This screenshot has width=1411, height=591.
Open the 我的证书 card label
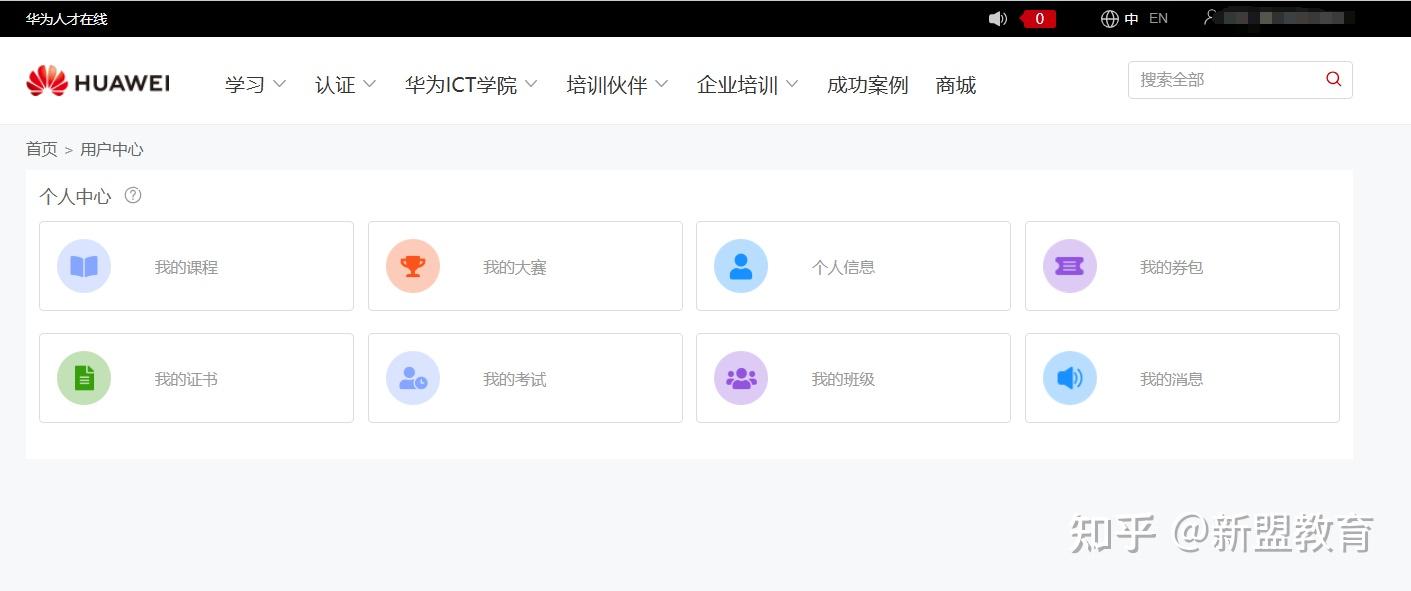pos(186,379)
